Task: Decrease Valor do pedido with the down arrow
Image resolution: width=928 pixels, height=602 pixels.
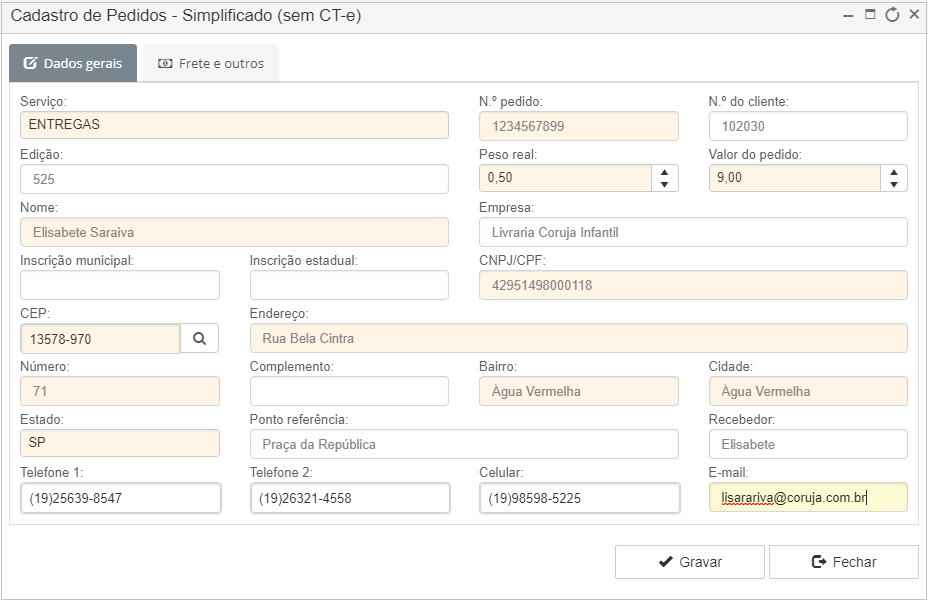Action: 894,185
